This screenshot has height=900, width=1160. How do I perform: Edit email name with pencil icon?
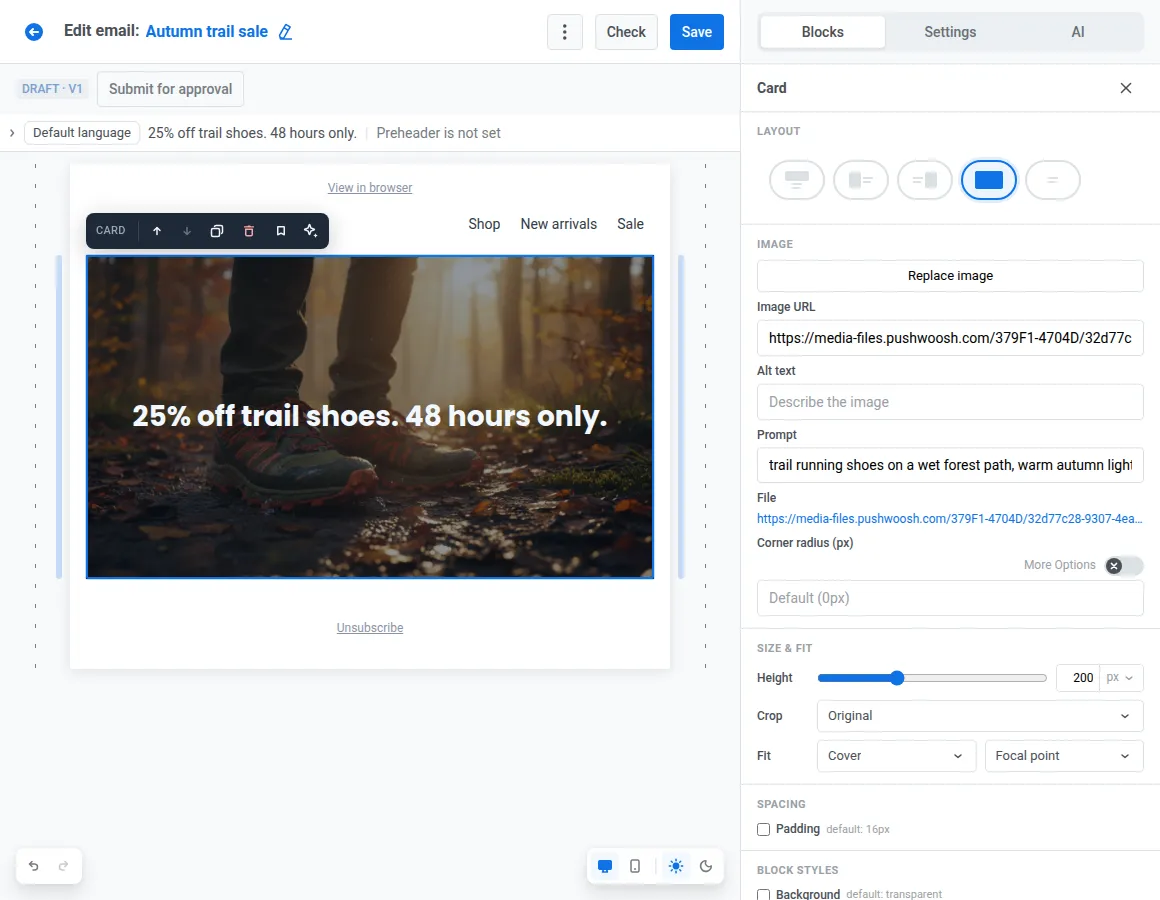[285, 32]
